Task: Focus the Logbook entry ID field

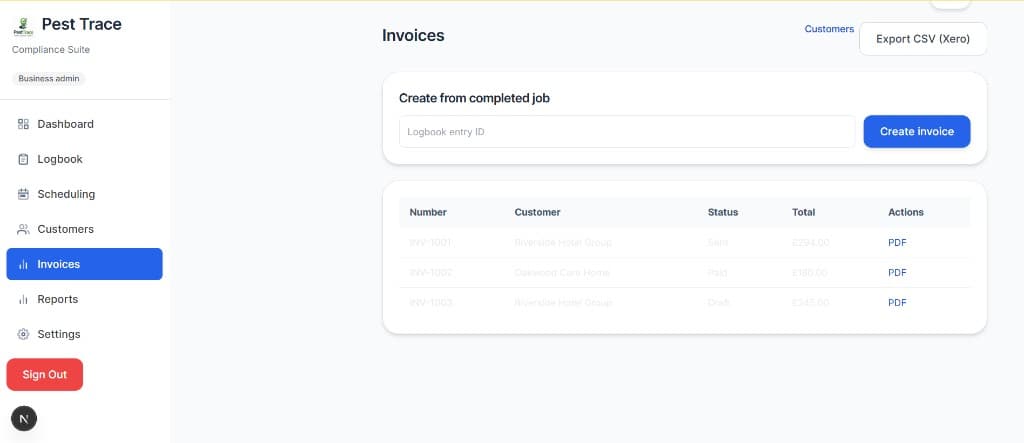Action: click(627, 131)
